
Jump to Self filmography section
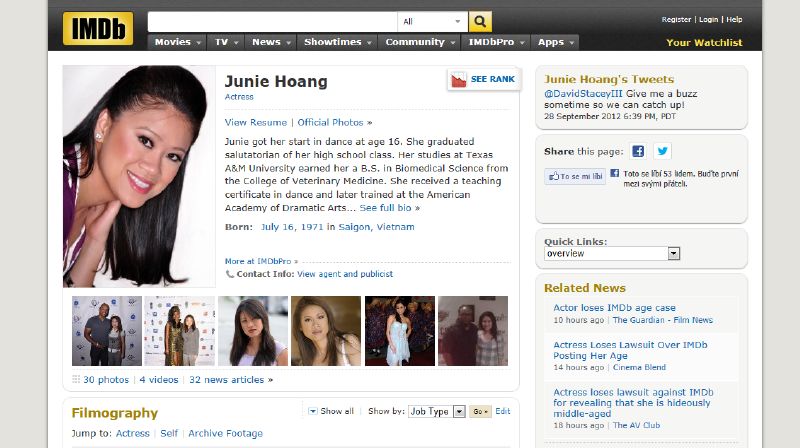169,433
